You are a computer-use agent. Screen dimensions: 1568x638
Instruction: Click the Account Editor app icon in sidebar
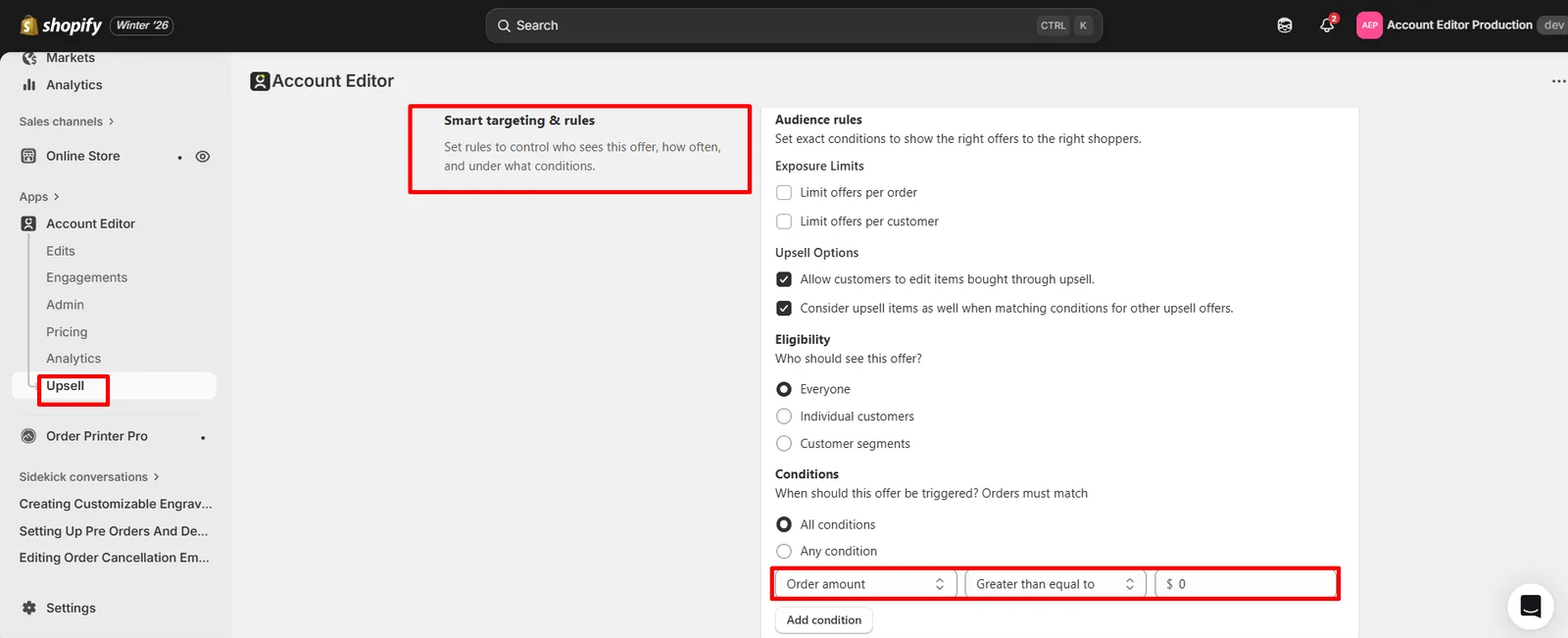point(29,223)
